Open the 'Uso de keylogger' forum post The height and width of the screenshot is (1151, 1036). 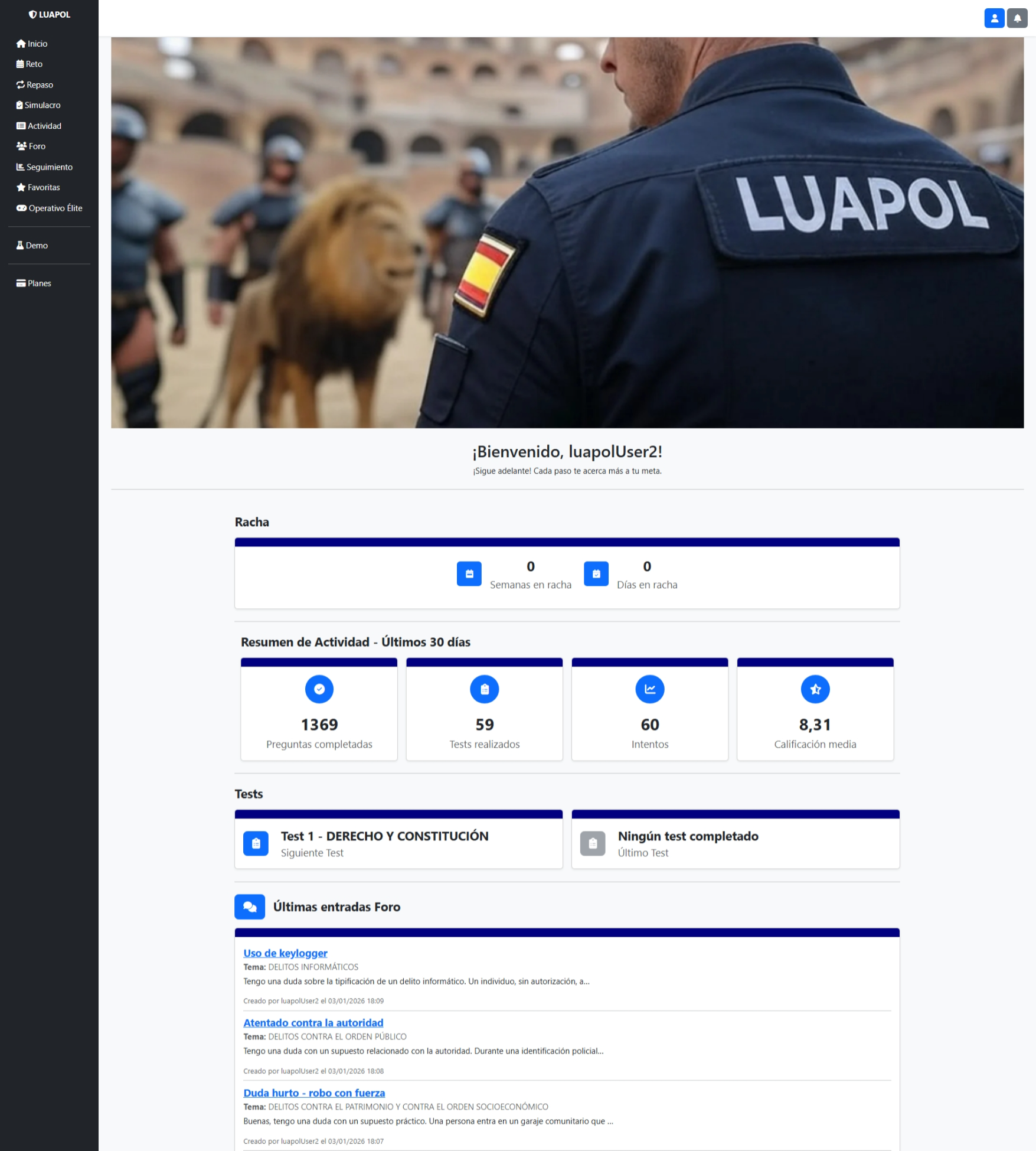click(285, 953)
